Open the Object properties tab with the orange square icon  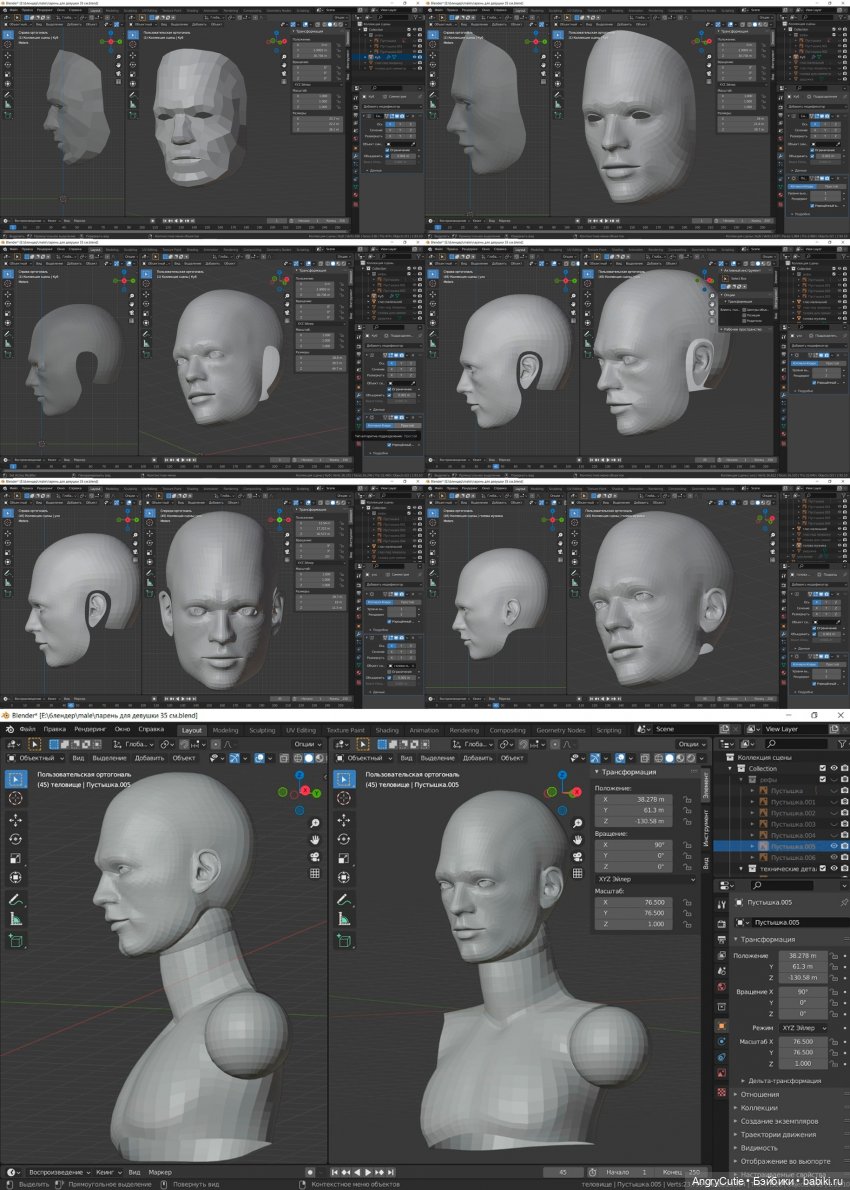722,1026
